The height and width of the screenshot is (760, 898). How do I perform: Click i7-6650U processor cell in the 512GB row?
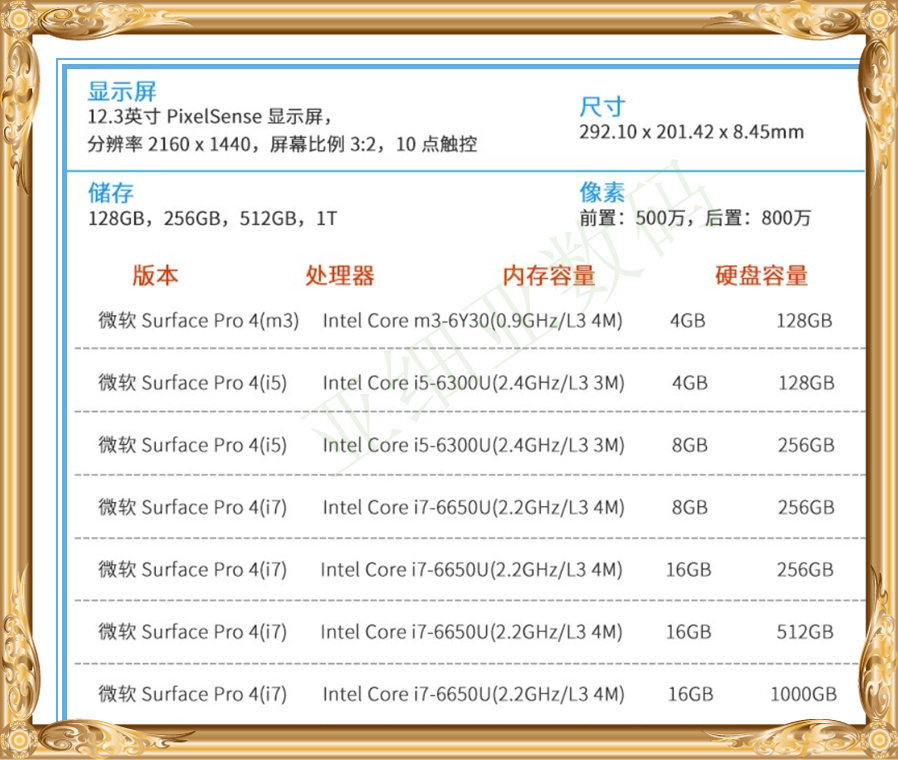click(471, 632)
